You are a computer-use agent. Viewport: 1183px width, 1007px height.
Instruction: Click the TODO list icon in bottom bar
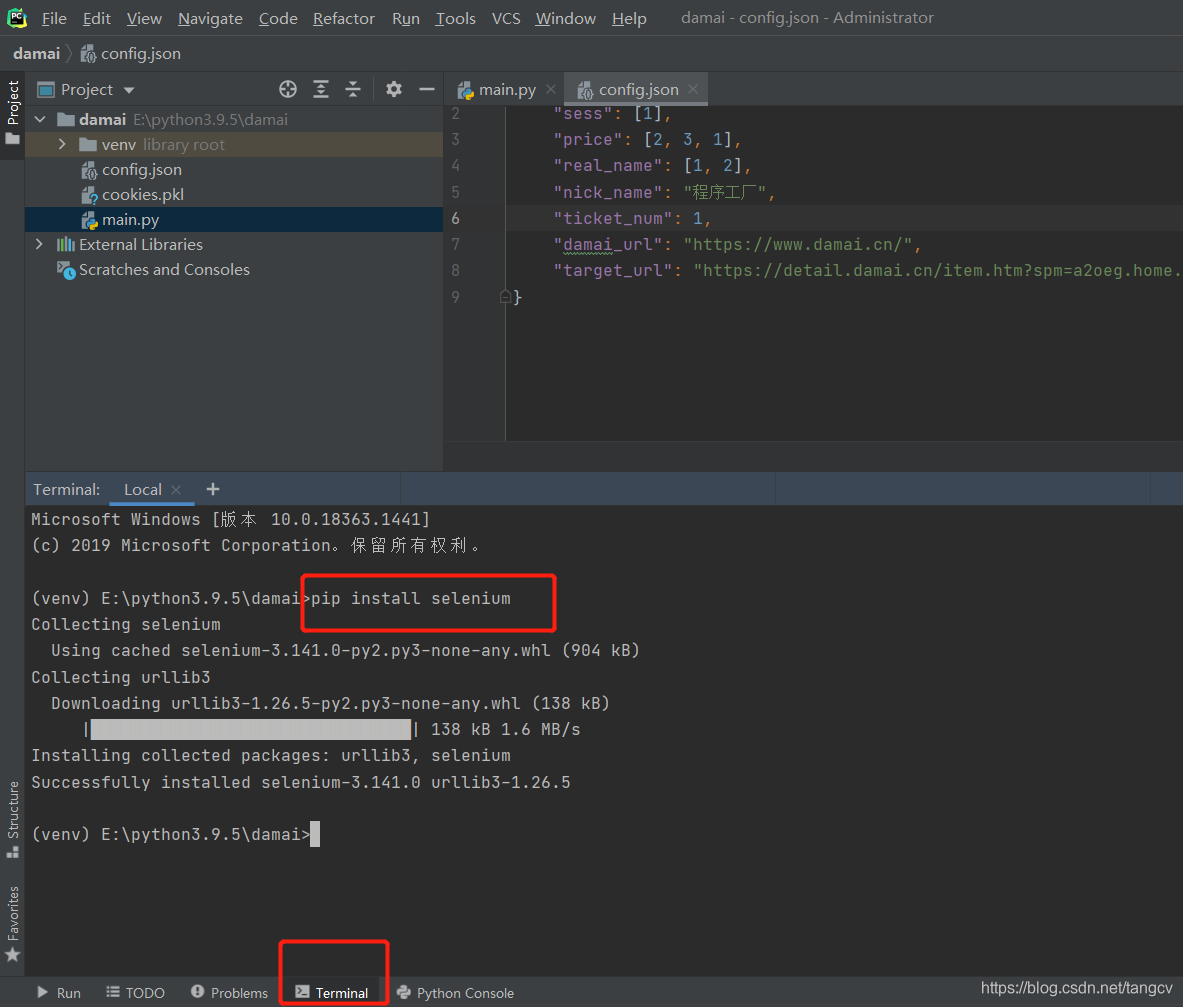point(112,992)
